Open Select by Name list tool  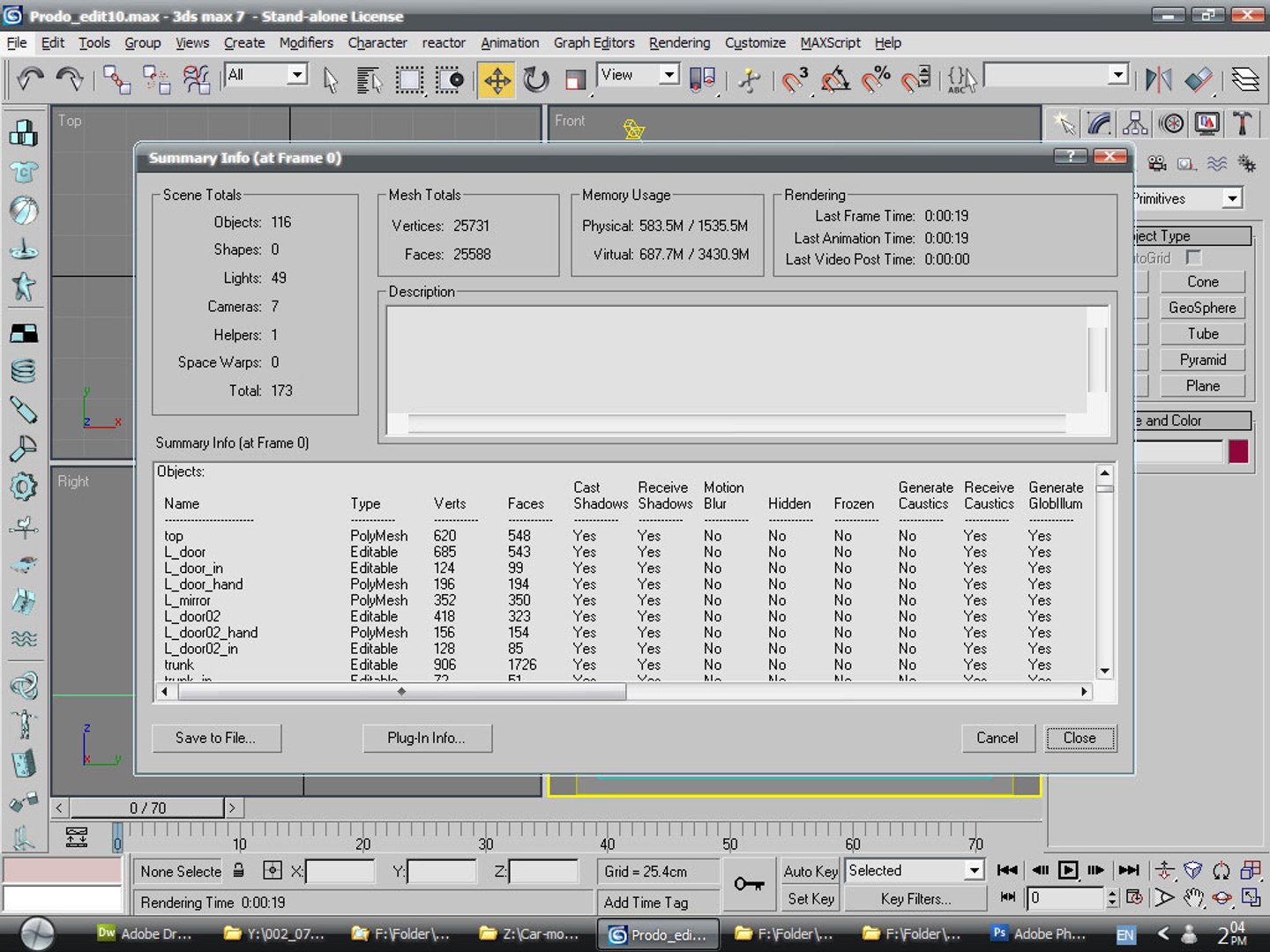(x=369, y=79)
